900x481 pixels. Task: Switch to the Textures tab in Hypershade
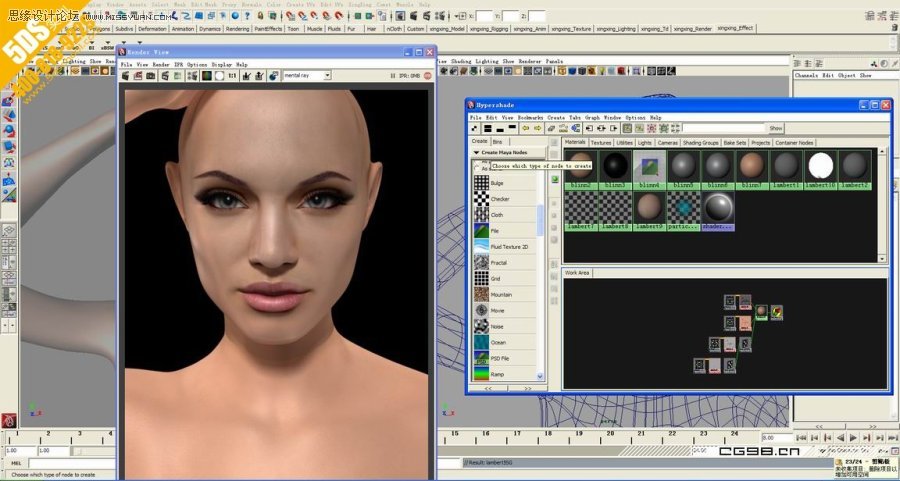601,143
